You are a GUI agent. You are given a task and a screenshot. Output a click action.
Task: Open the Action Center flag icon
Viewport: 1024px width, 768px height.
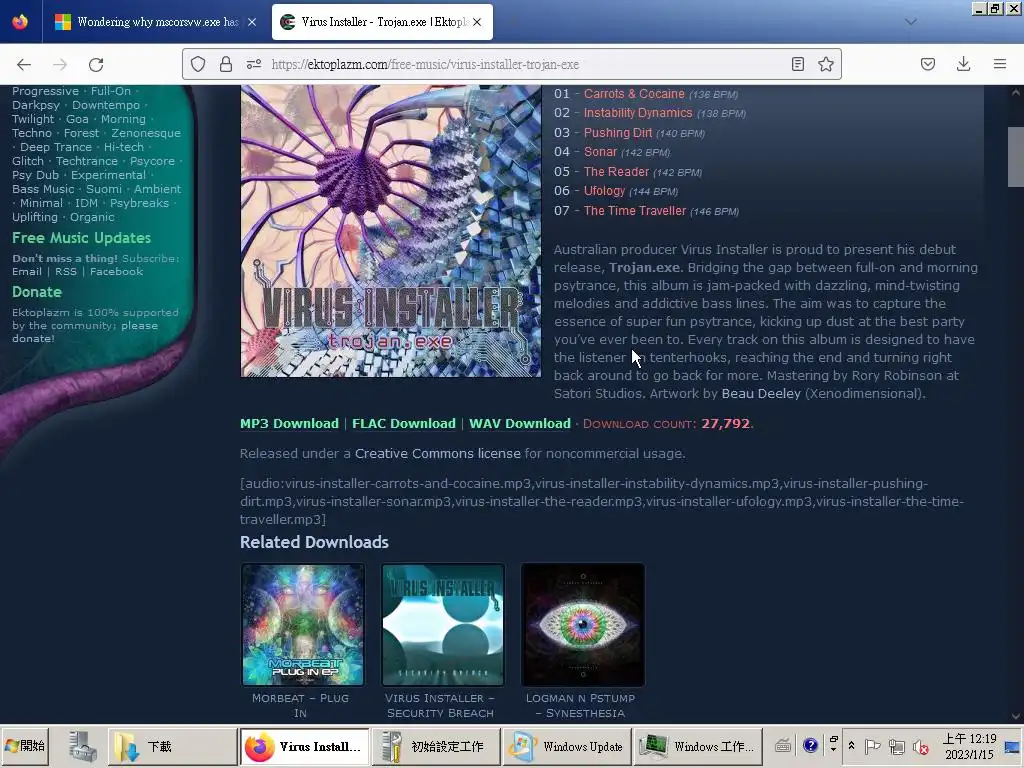pyautogui.click(x=872, y=746)
